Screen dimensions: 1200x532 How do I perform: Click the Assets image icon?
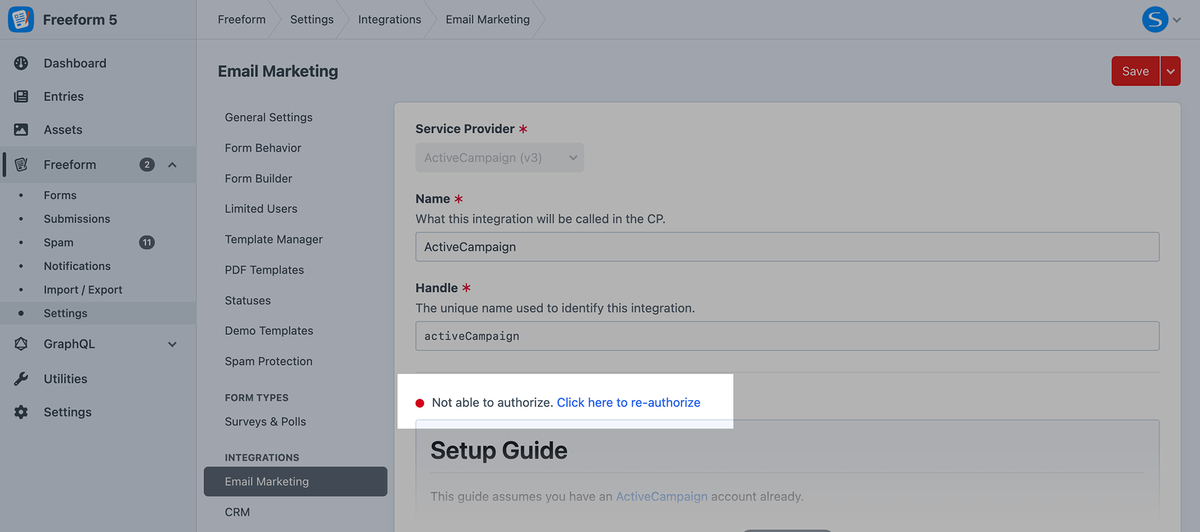point(21,130)
